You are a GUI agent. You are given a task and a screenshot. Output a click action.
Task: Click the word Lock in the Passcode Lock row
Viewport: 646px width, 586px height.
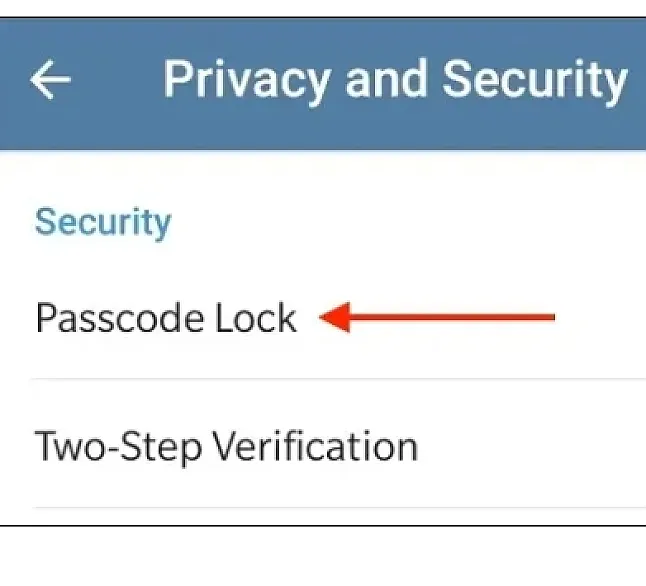(x=256, y=318)
